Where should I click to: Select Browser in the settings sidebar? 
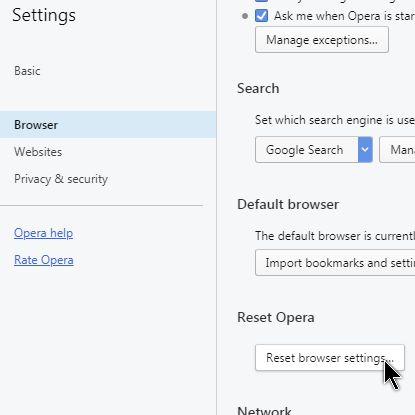coord(108,125)
